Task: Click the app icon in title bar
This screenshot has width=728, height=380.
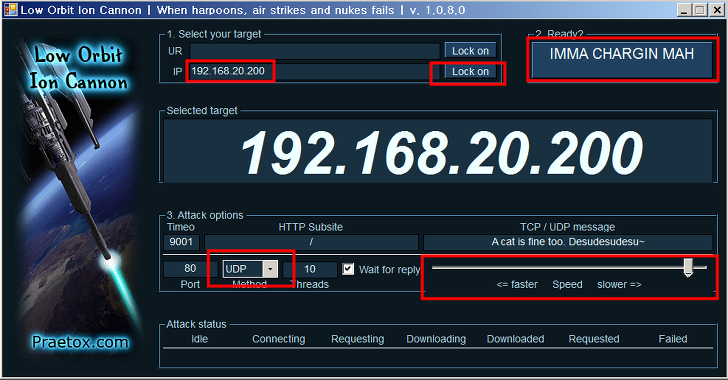Action: click(x=10, y=10)
